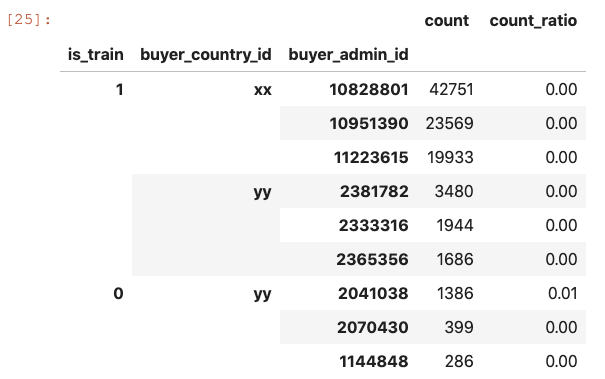The height and width of the screenshot is (379, 605).
Task: Click the is_train index value 0
Action: coord(118,294)
